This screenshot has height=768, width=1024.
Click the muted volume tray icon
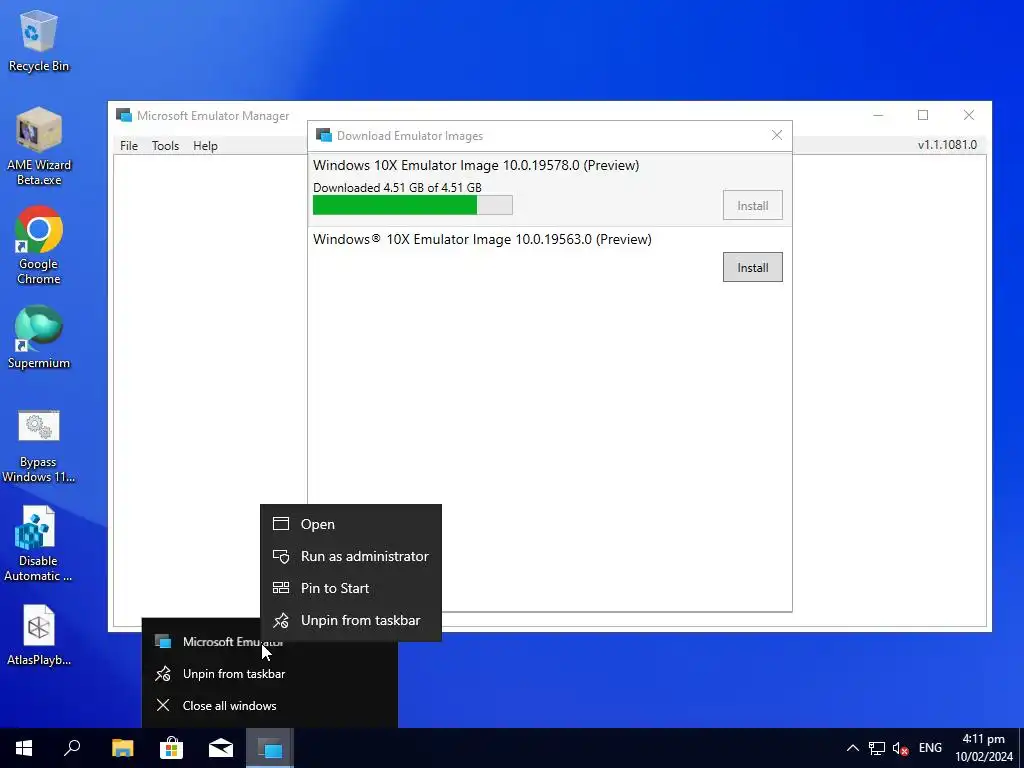click(x=901, y=748)
